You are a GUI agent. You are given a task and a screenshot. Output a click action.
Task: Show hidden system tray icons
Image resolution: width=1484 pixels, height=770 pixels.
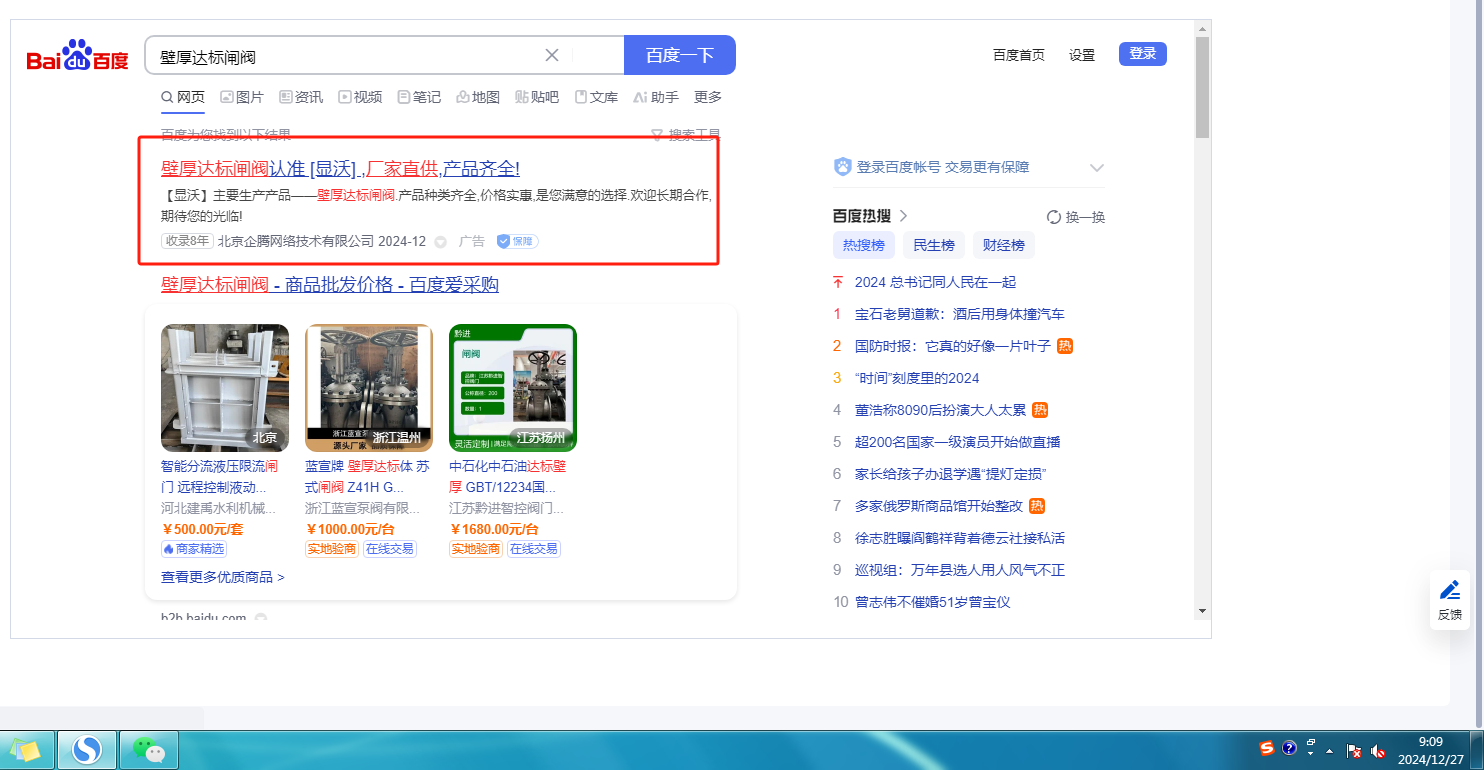1329,750
